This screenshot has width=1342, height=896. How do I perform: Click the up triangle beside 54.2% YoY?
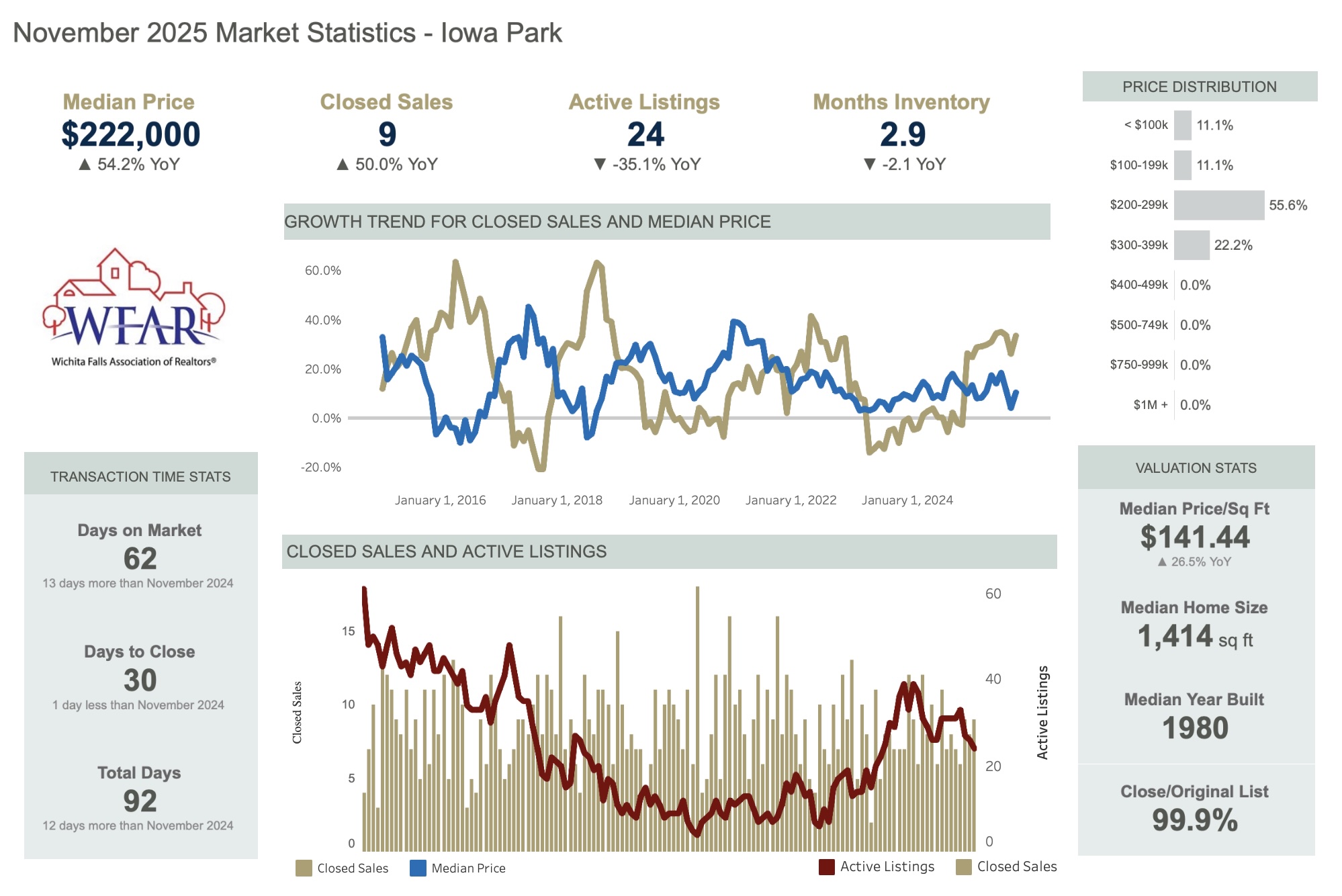click(x=85, y=165)
